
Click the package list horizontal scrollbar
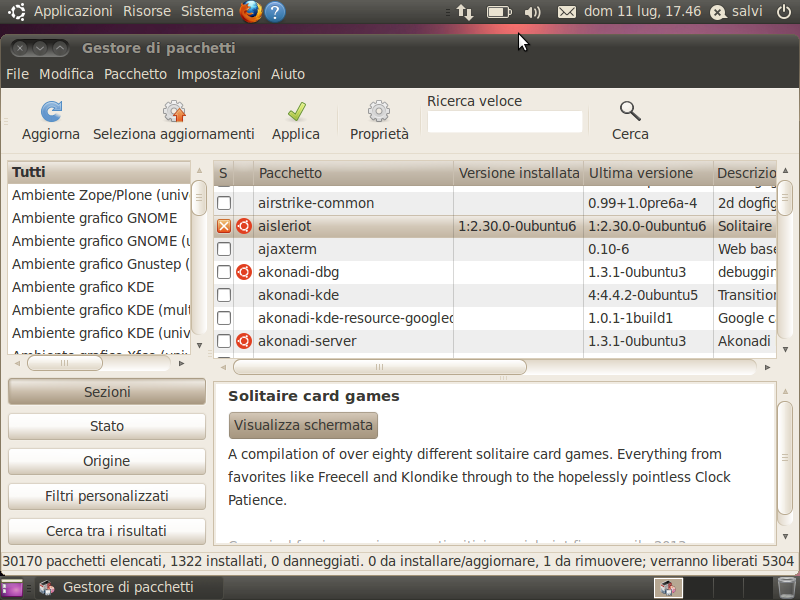[380, 367]
